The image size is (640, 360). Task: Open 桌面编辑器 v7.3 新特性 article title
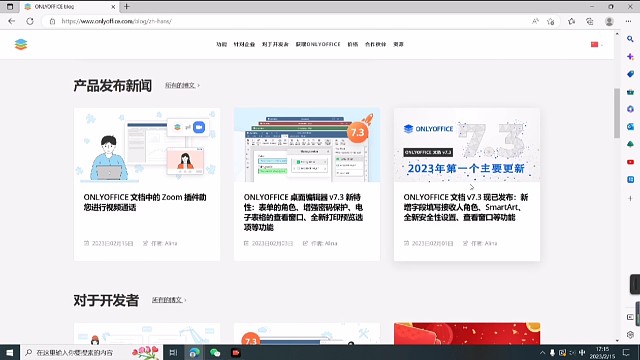303,212
